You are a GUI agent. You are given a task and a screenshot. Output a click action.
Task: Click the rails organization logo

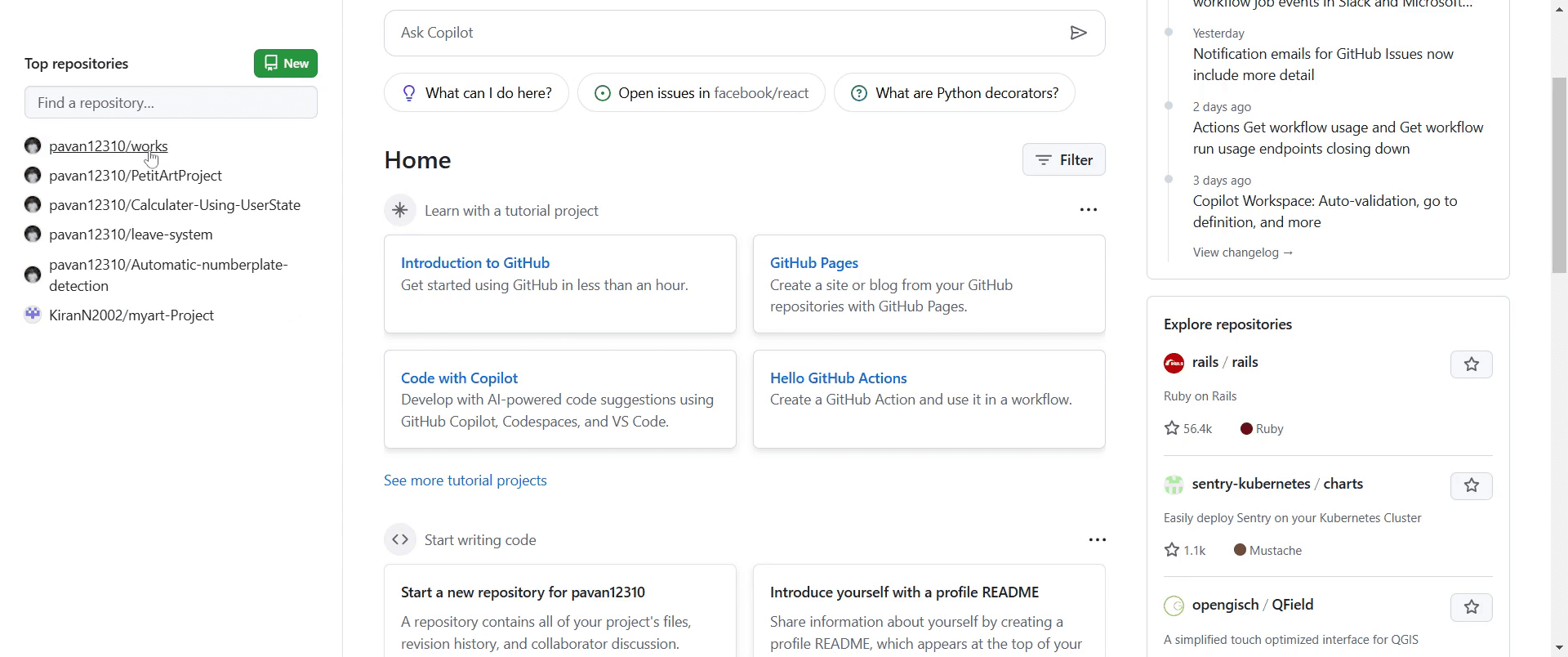coord(1174,363)
